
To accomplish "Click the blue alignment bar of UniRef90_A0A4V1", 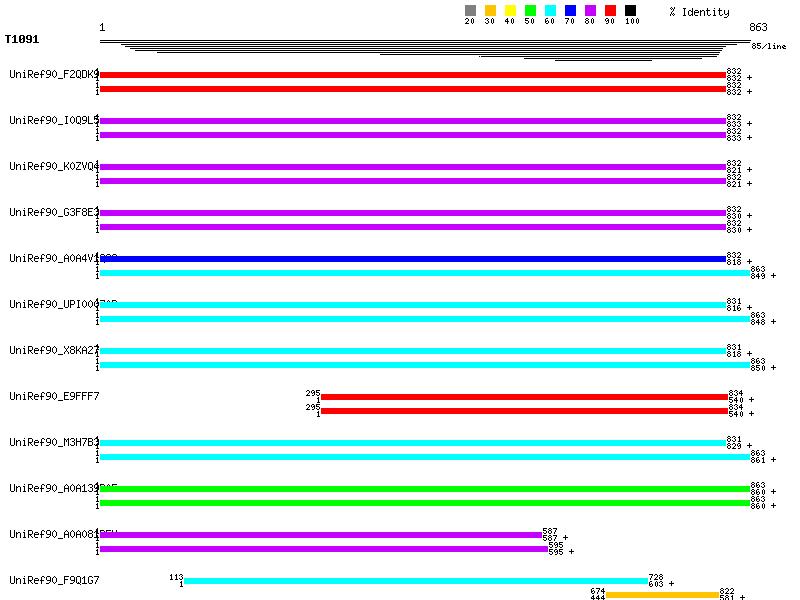I will [x=412, y=259].
